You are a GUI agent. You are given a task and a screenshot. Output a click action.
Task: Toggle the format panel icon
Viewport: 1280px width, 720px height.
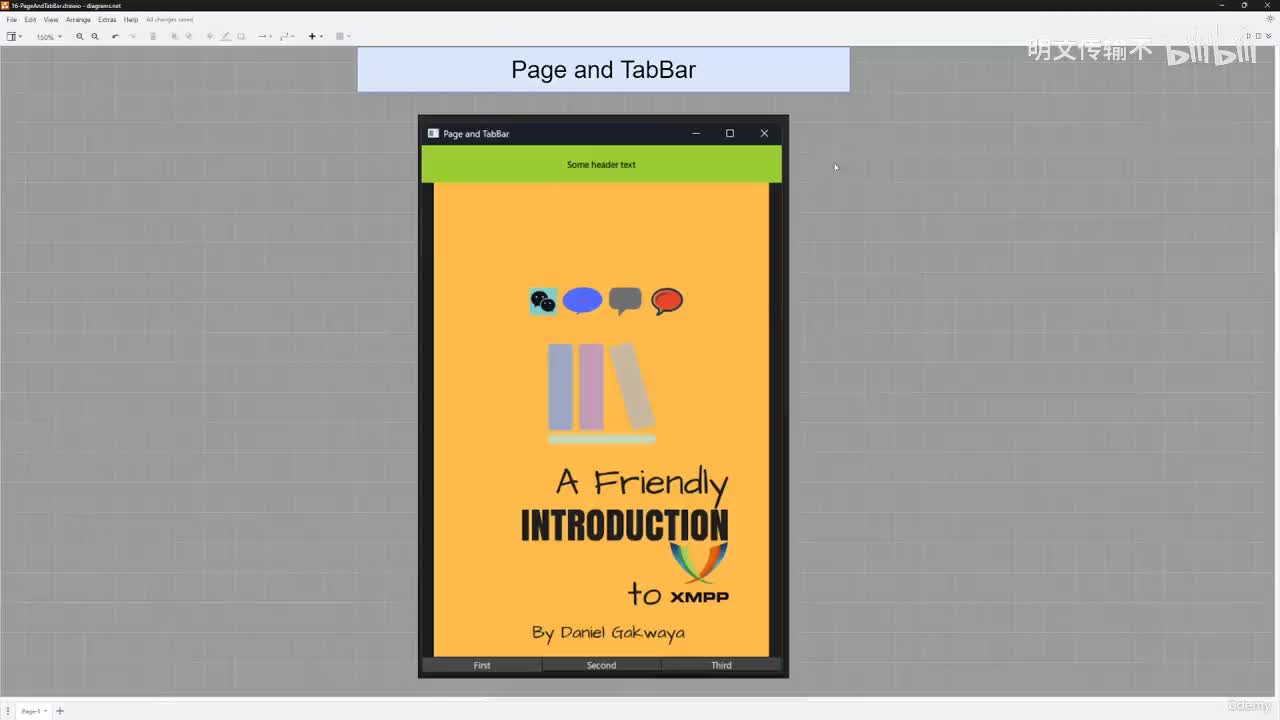tap(1258, 36)
